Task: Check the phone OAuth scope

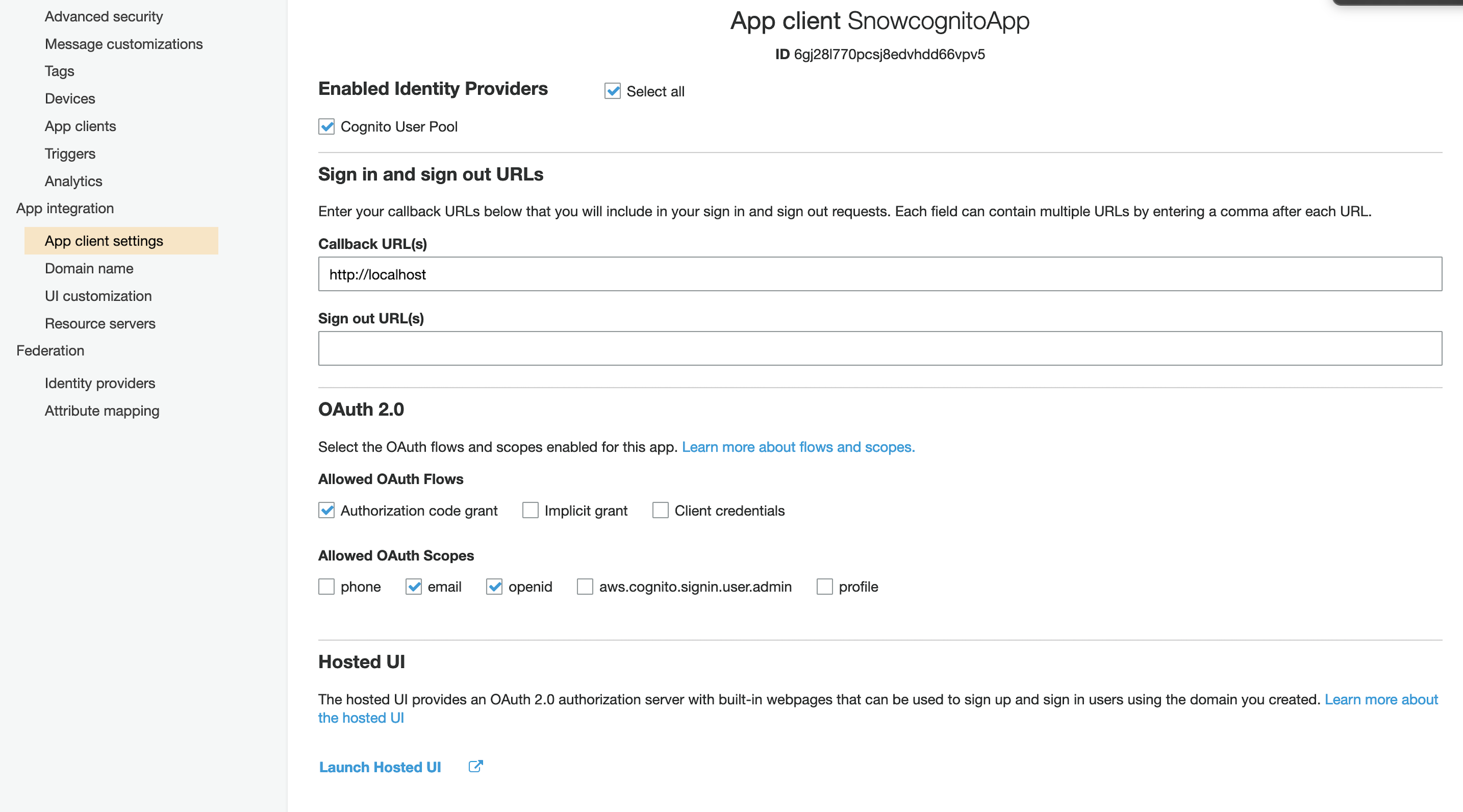Action: 327,586
